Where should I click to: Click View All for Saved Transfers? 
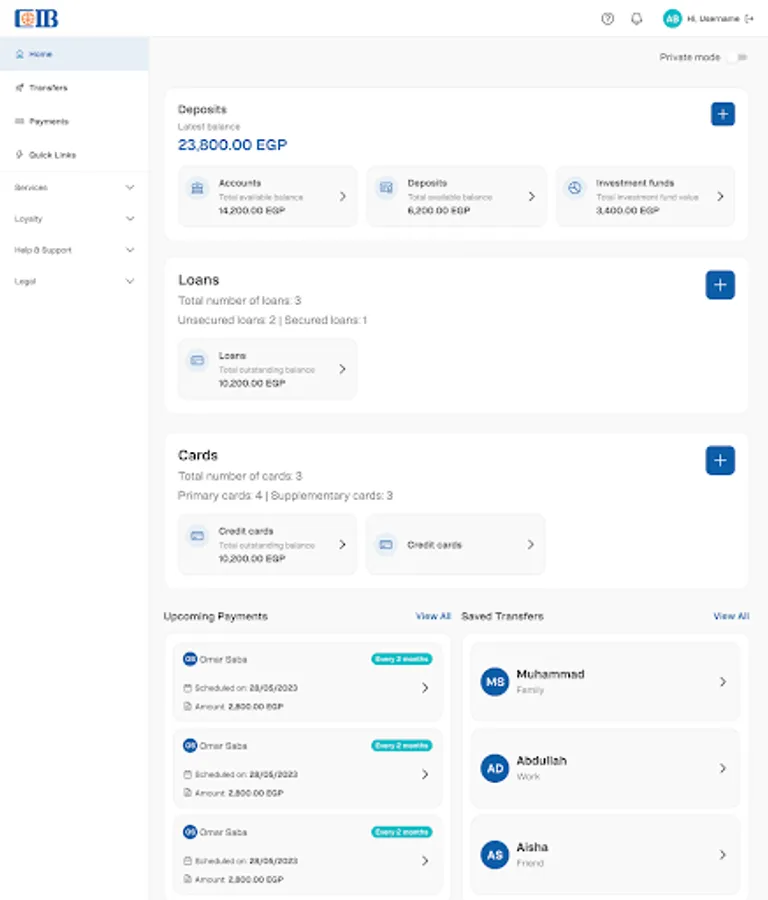(731, 616)
